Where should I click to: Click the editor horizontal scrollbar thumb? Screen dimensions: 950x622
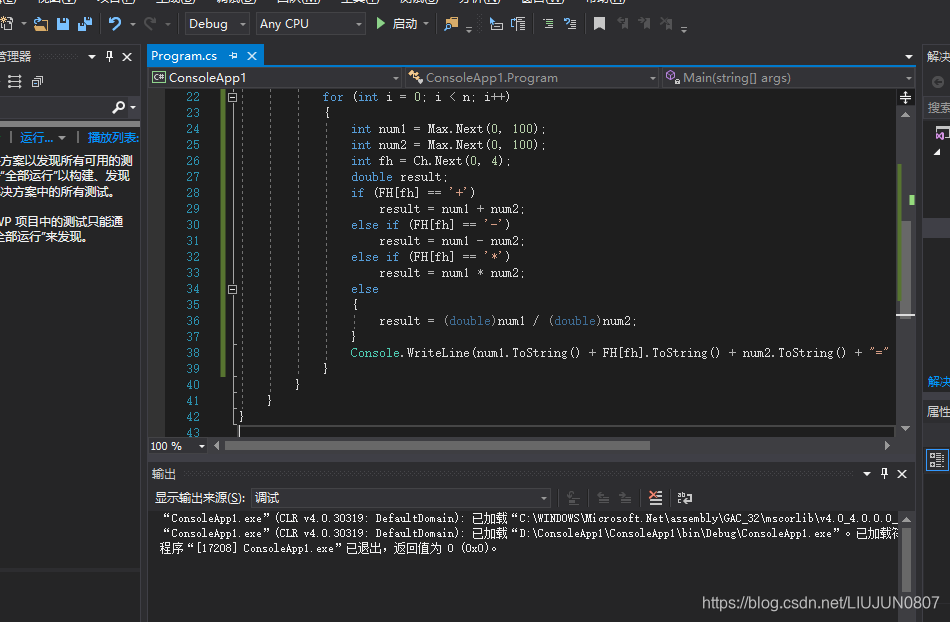(437, 446)
